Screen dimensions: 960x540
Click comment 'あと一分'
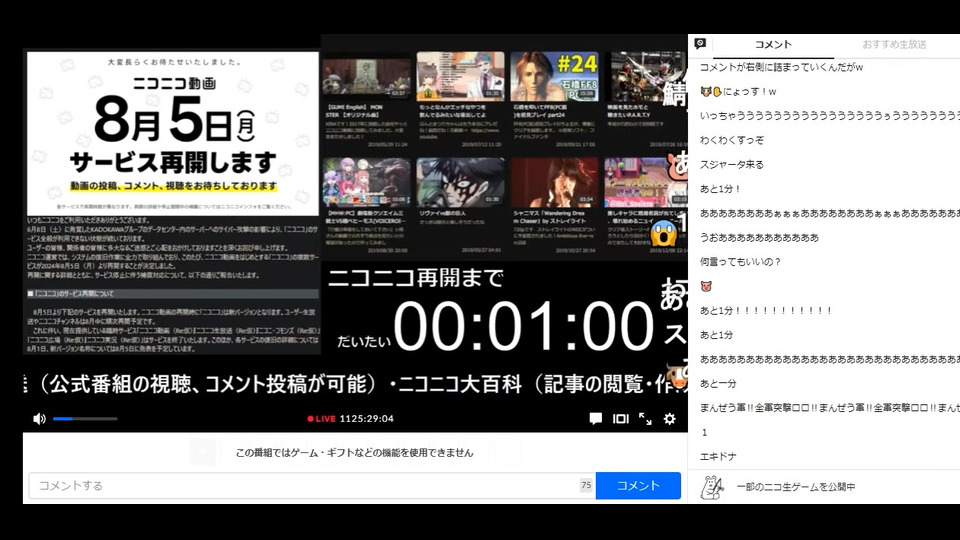pos(718,384)
